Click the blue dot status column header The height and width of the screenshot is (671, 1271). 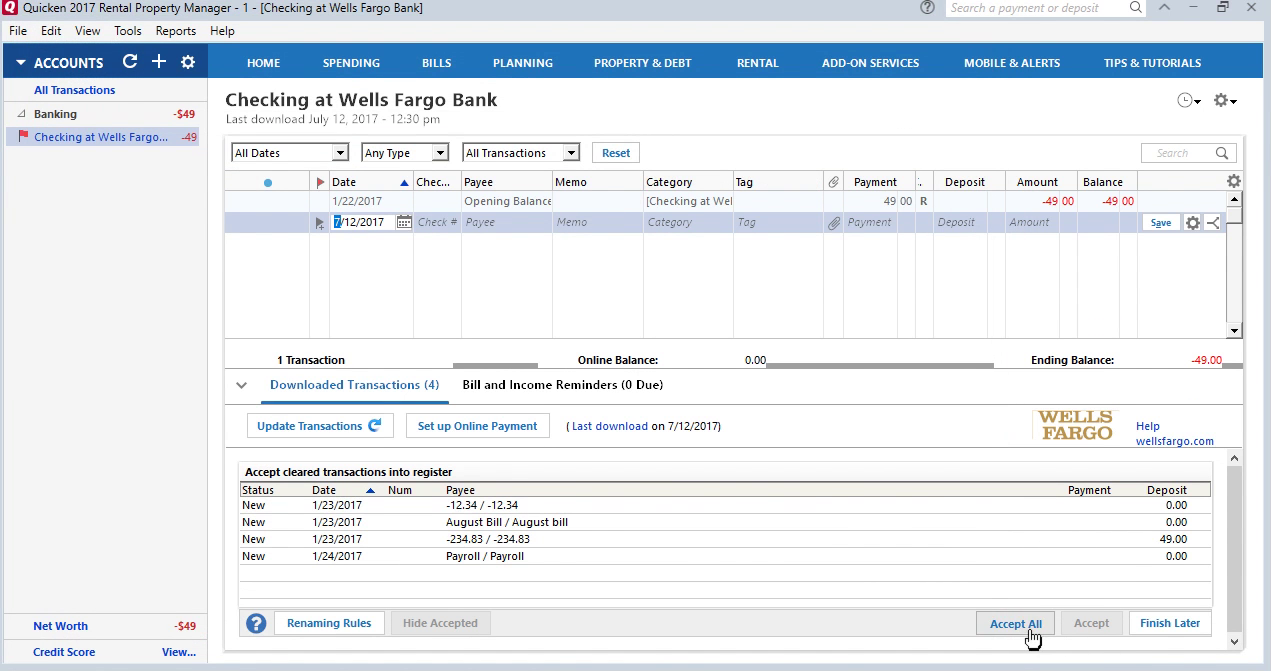click(267, 183)
